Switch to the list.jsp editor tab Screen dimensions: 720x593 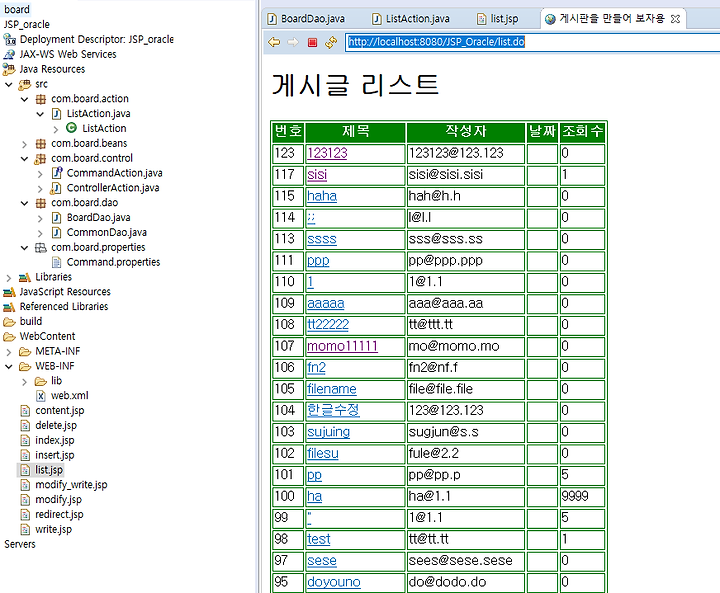pos(498,19)
